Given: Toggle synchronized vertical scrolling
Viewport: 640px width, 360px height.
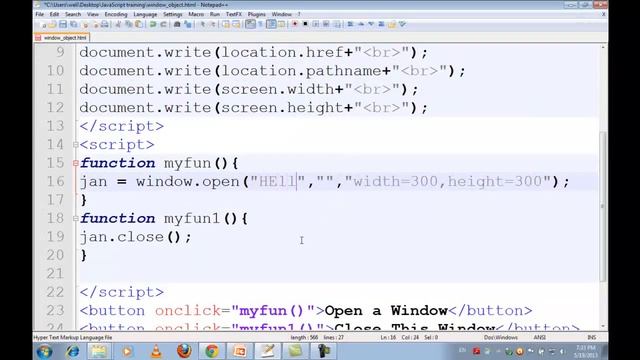Looking at the screenshot, I should 225,24.
